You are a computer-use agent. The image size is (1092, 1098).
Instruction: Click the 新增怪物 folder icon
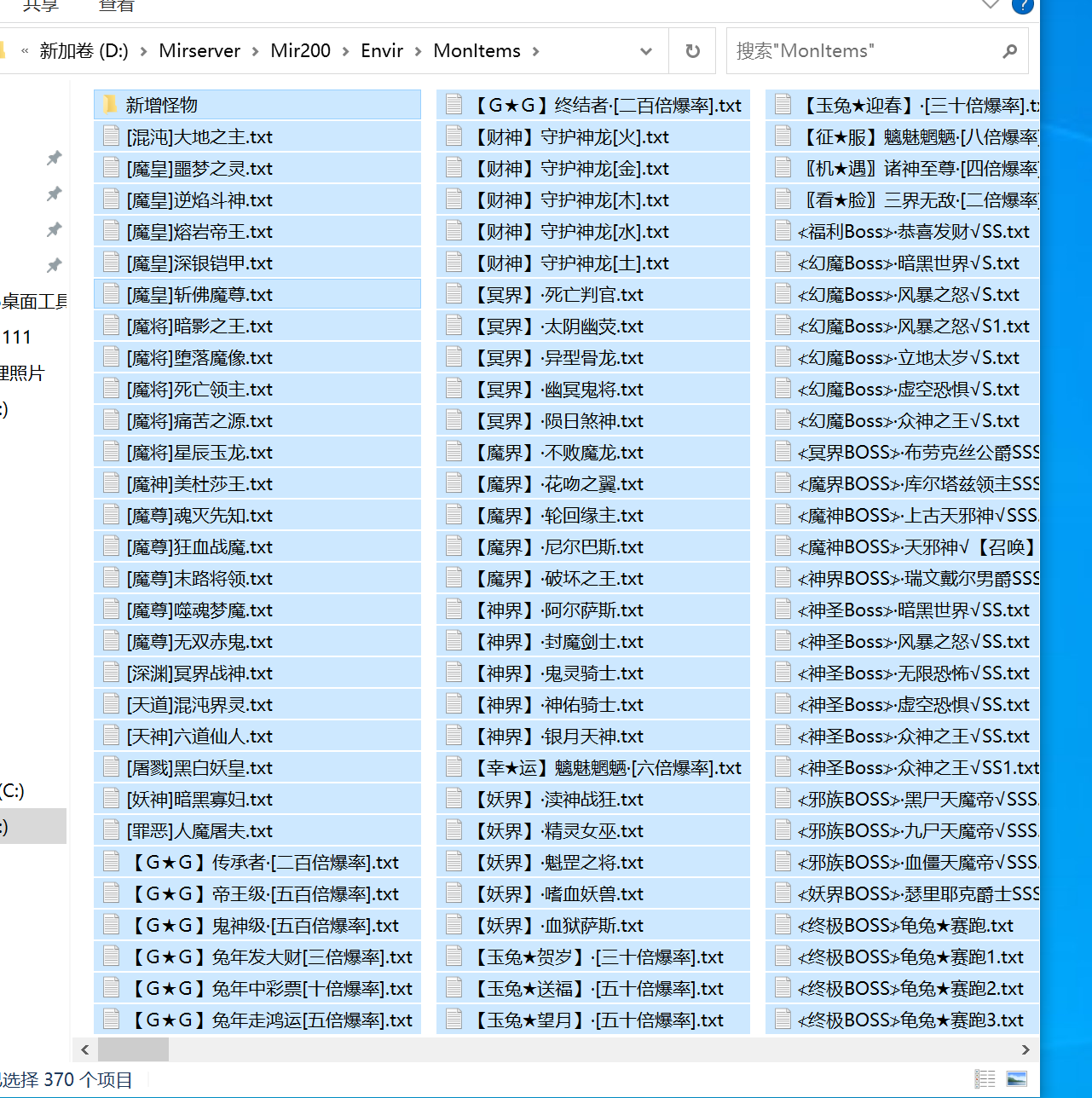(111, 105)
